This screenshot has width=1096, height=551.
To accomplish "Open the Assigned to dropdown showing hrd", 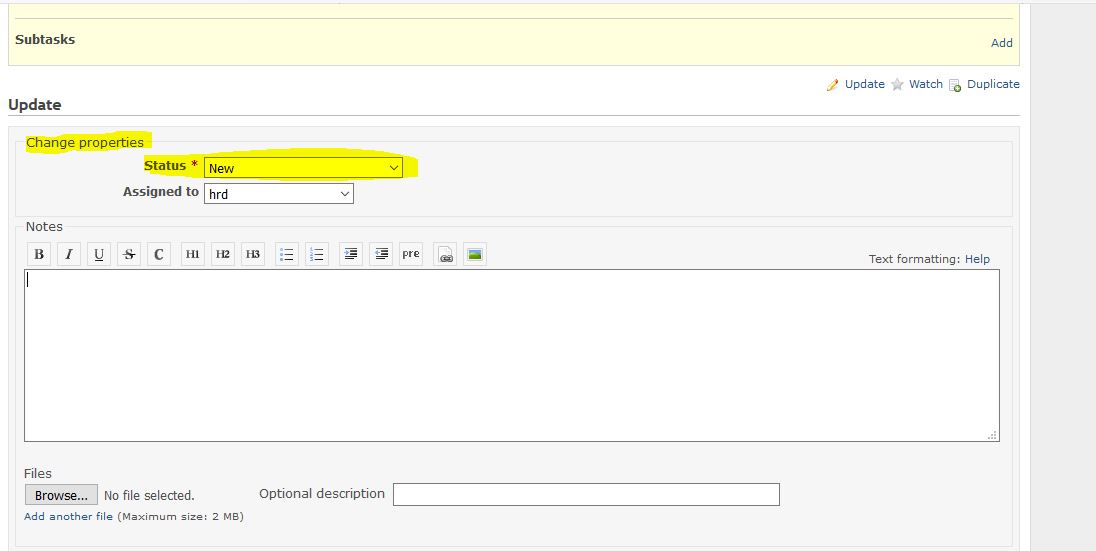I will point(279,194).
